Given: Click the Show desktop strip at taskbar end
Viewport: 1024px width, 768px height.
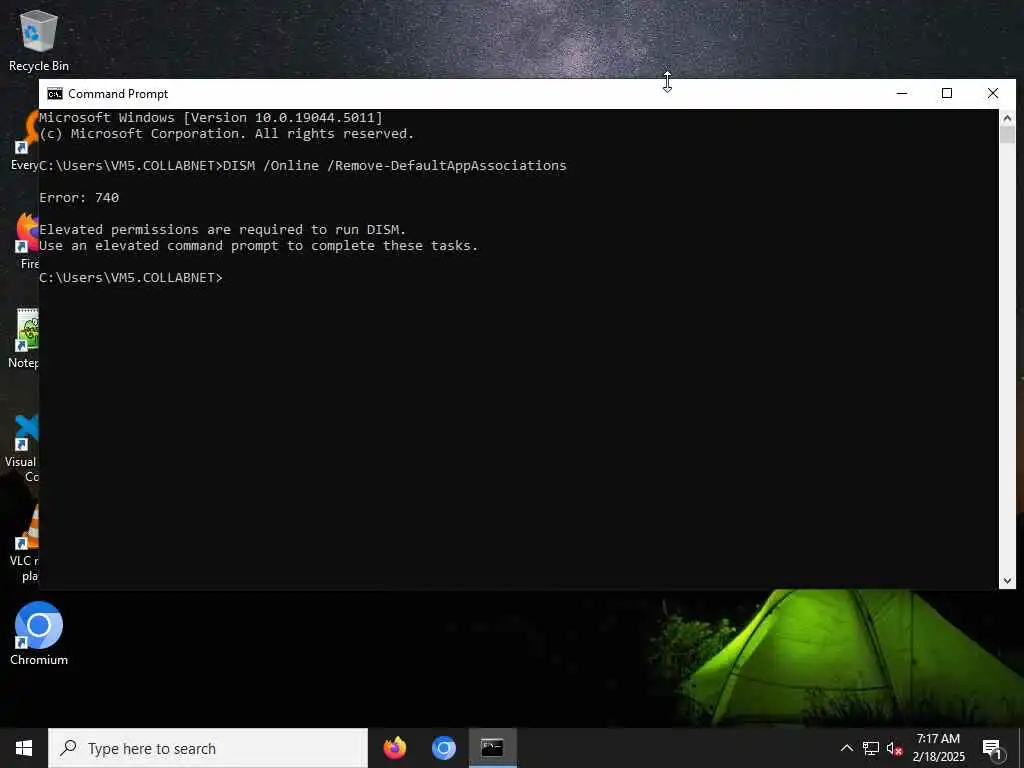Looking at the screenshot, I should [1021, 748].
